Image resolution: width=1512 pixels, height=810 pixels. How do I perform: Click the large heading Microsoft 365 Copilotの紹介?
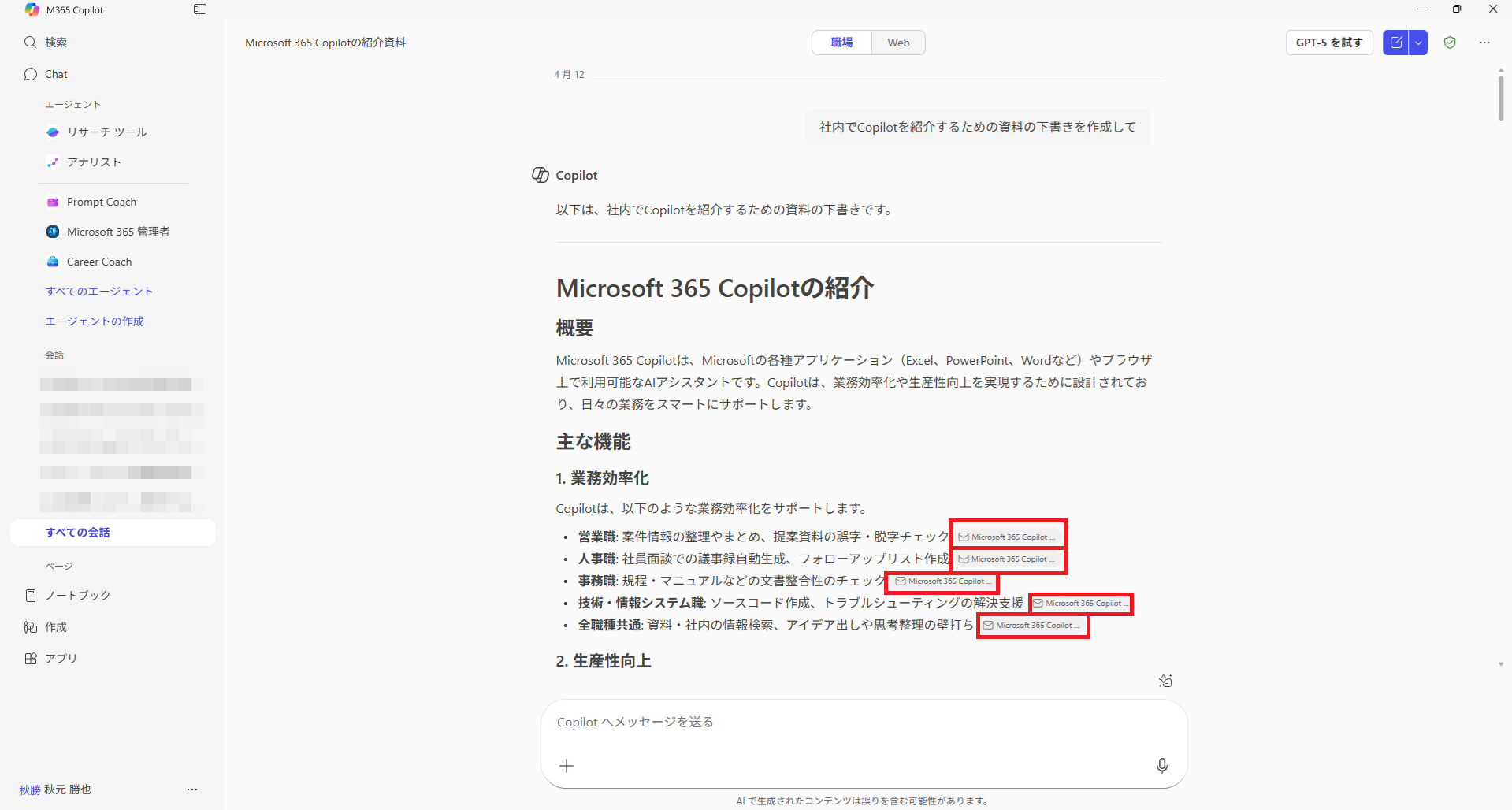tap(715, 288)
